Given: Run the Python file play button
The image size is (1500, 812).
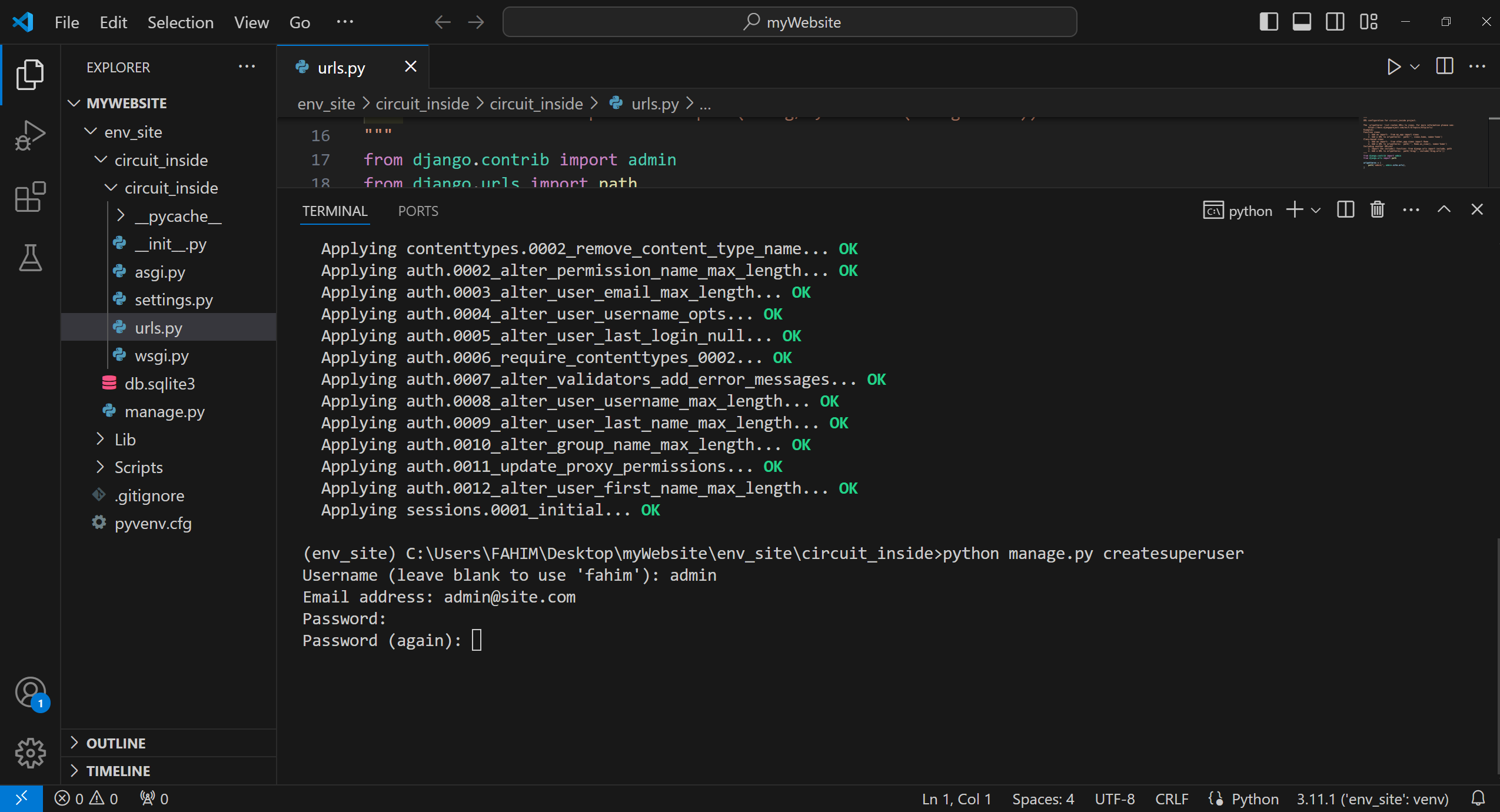Looking at the screenshot, I should click(x=1393, y=66).
